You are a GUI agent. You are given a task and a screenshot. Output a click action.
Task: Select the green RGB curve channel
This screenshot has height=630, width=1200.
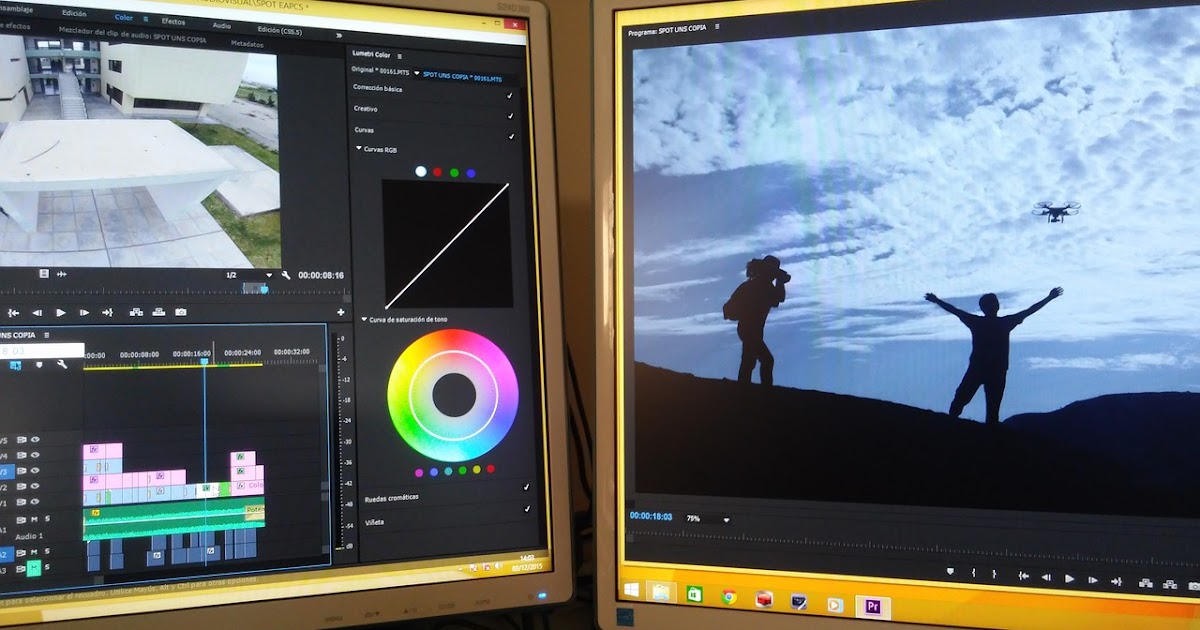coord(454,172)
